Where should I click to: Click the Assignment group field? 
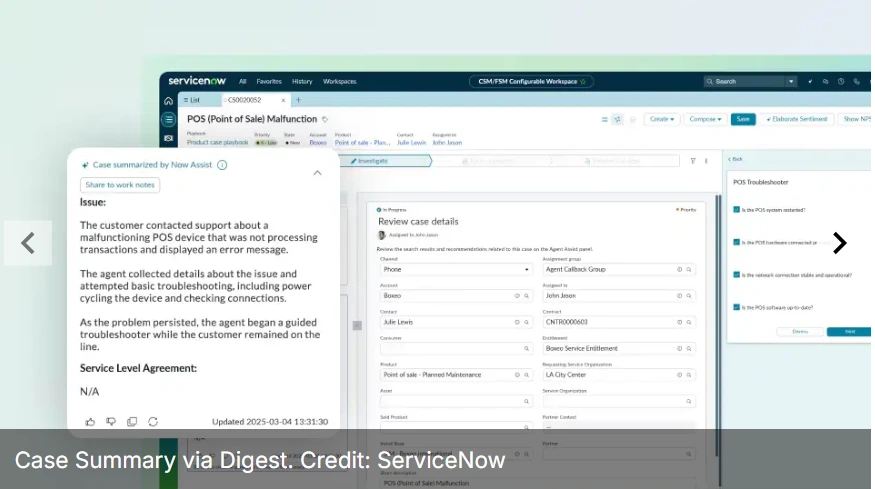pos(619,269)
